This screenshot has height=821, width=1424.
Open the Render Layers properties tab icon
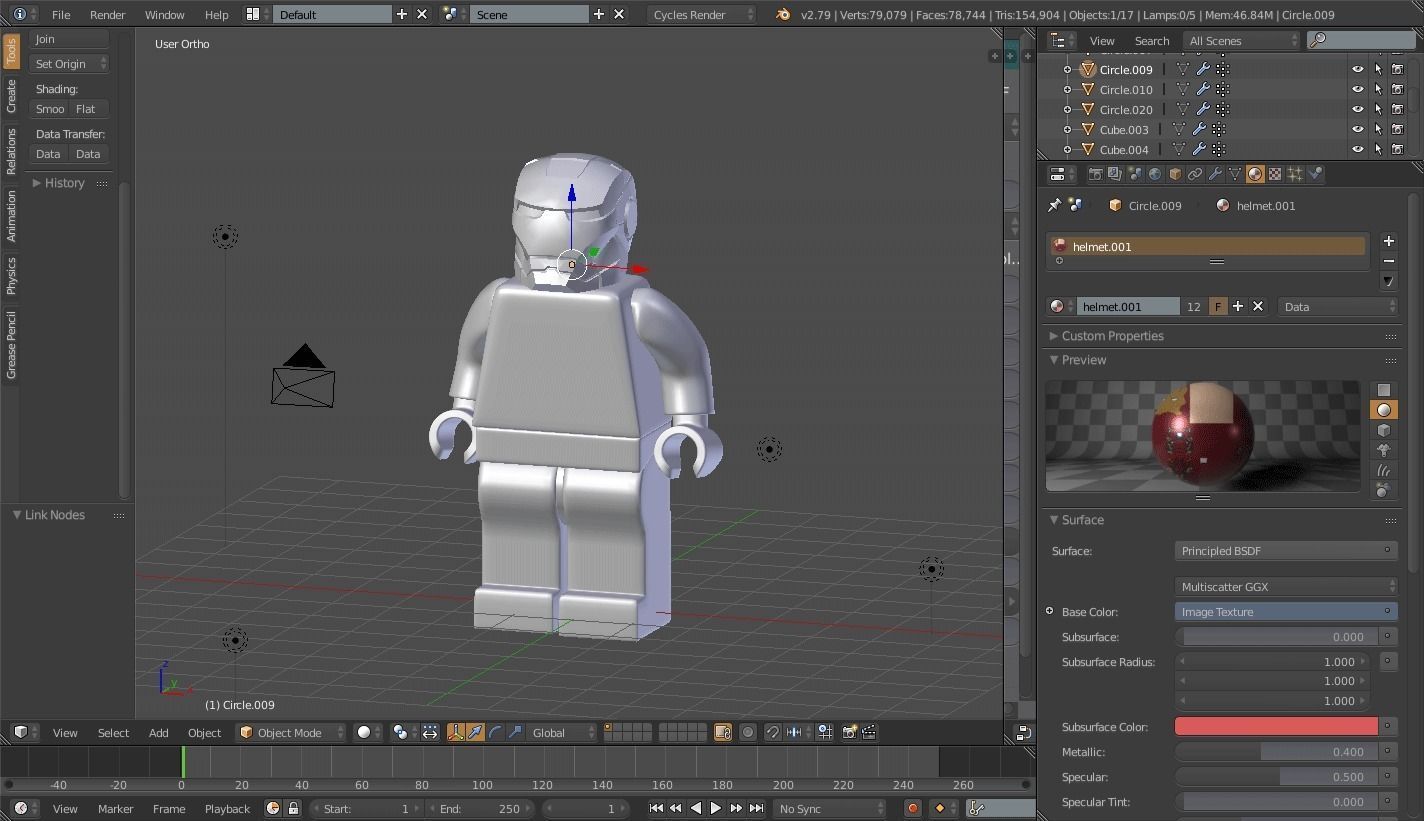coord(1114,174)
